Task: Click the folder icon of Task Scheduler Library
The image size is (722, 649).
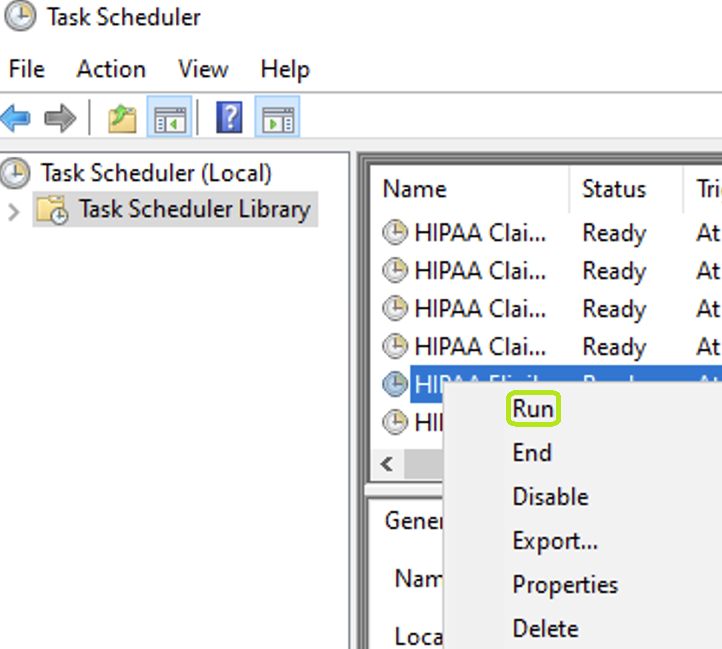Action: click(52, 210)
